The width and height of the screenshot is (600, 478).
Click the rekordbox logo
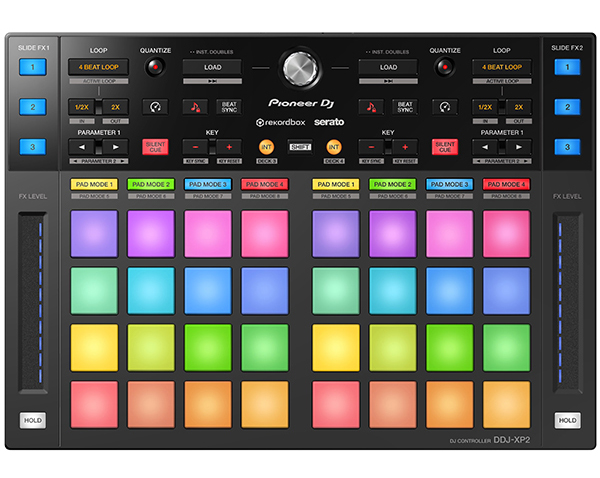point(280,122)
